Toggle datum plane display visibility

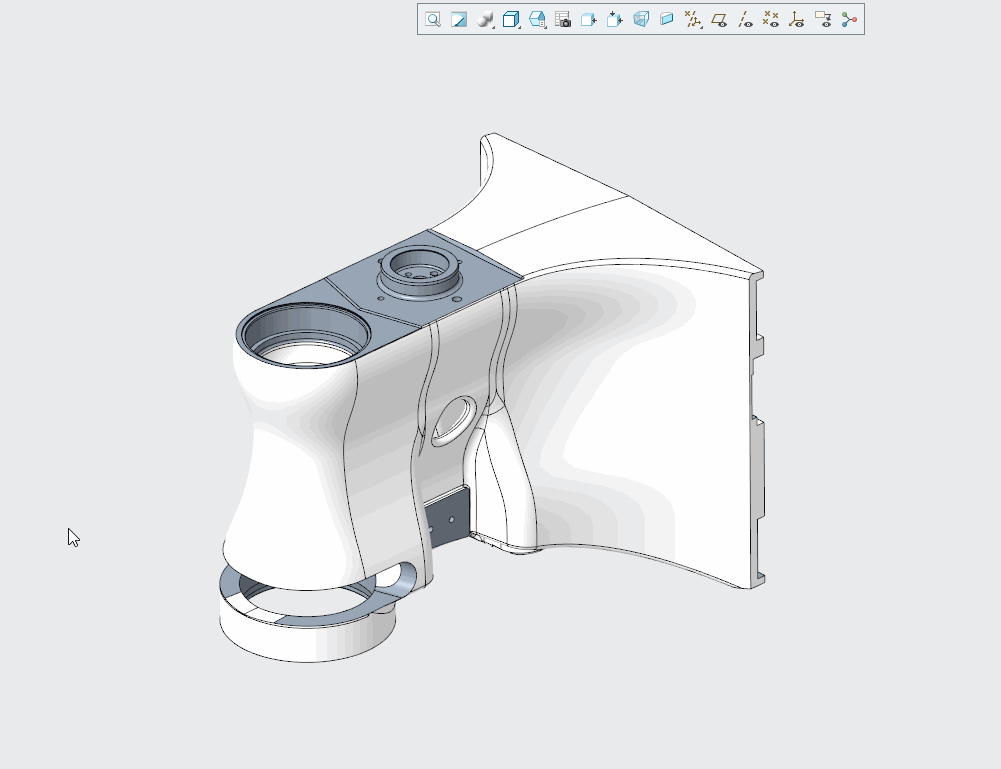(719, 19)
